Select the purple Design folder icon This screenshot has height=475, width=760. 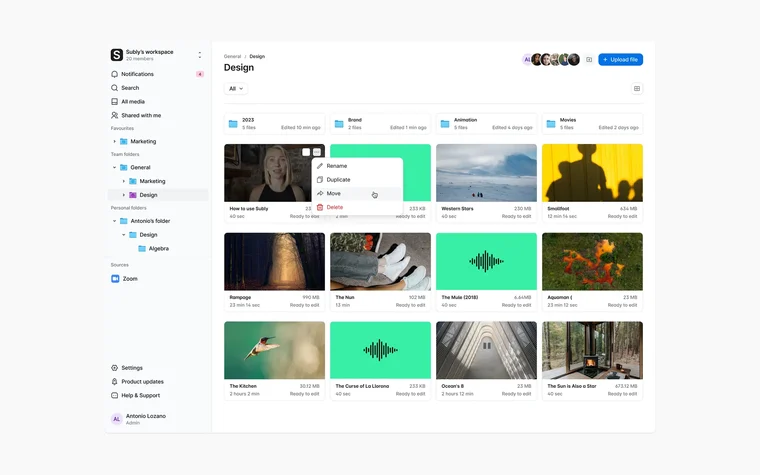click(133, 195)
